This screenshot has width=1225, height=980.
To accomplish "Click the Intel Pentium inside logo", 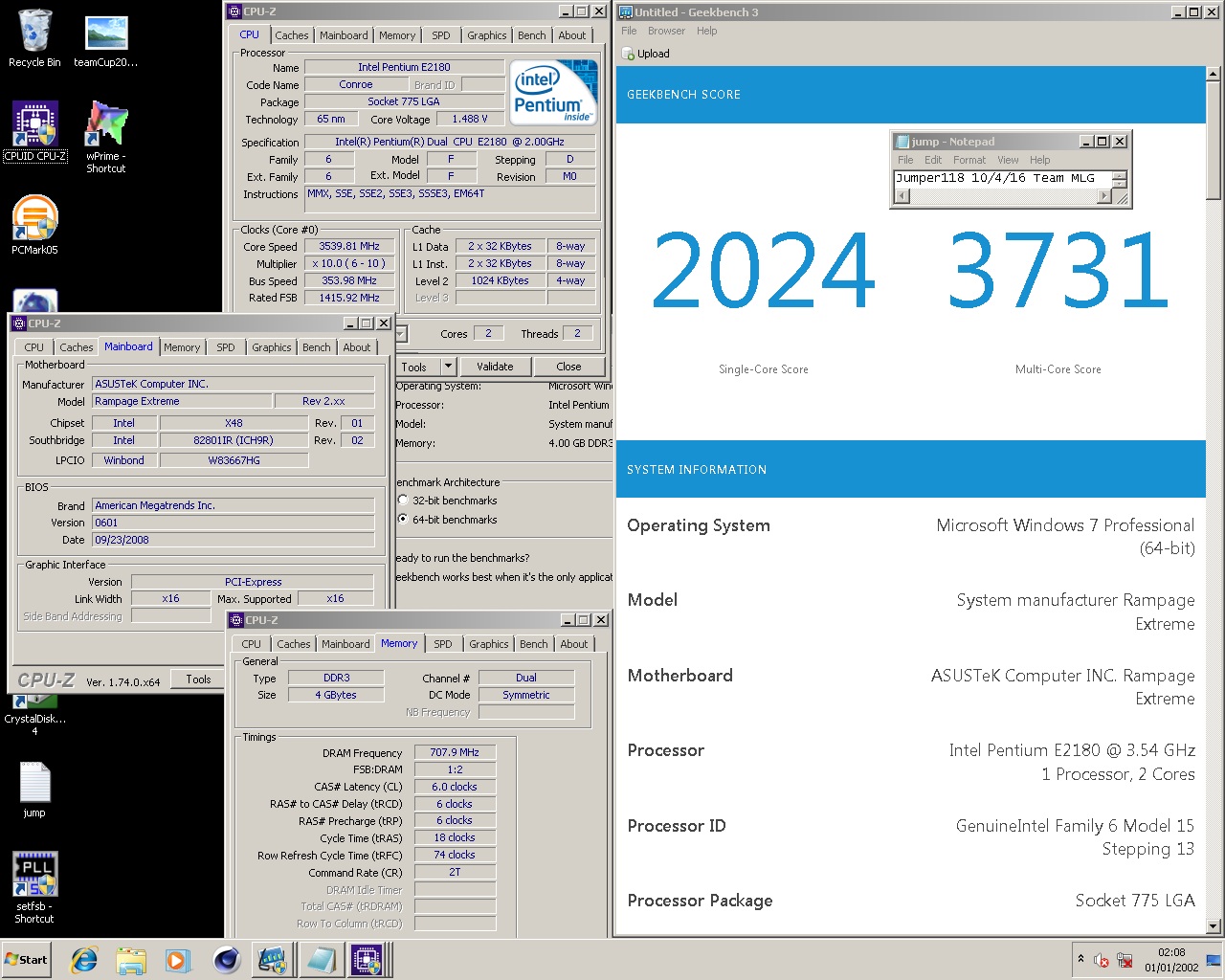I will 554,92.
